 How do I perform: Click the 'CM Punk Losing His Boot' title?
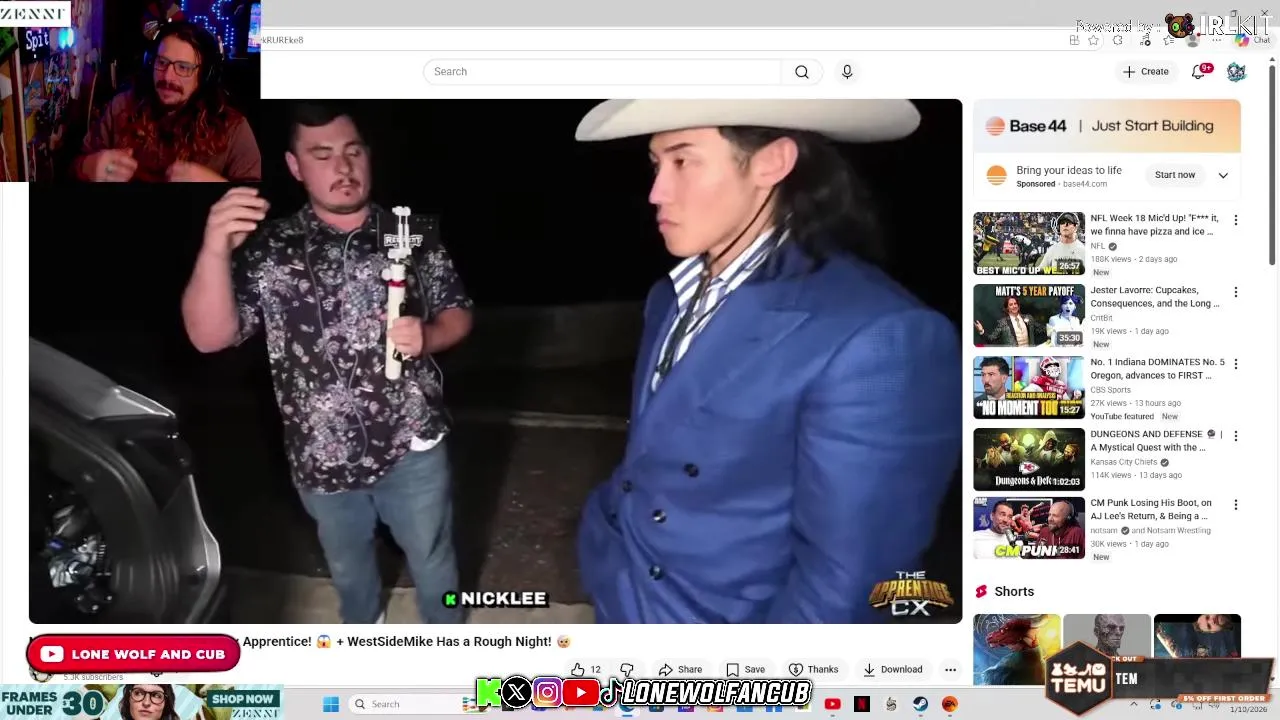[x=1150, y=510]
